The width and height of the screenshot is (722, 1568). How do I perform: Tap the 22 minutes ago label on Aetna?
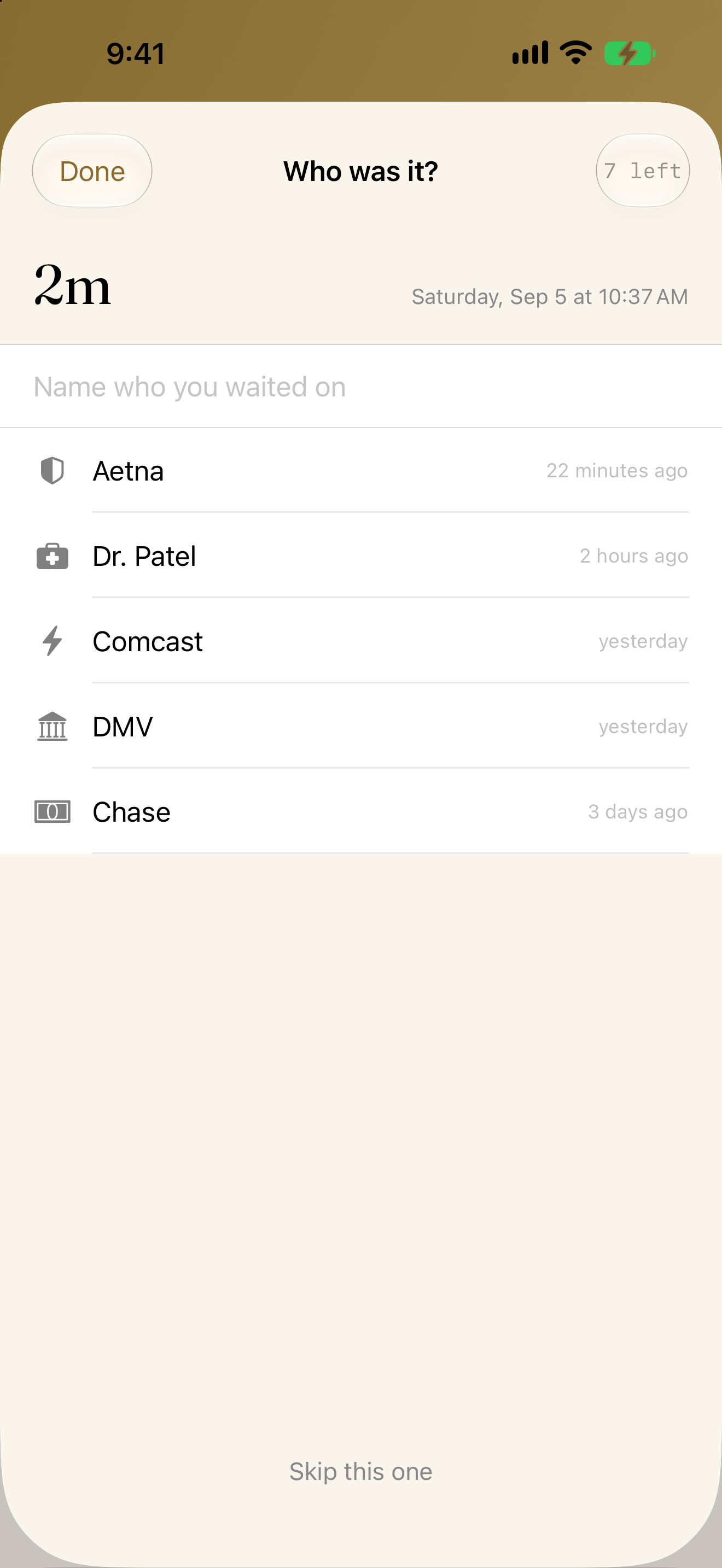click(x=616, y=471)
